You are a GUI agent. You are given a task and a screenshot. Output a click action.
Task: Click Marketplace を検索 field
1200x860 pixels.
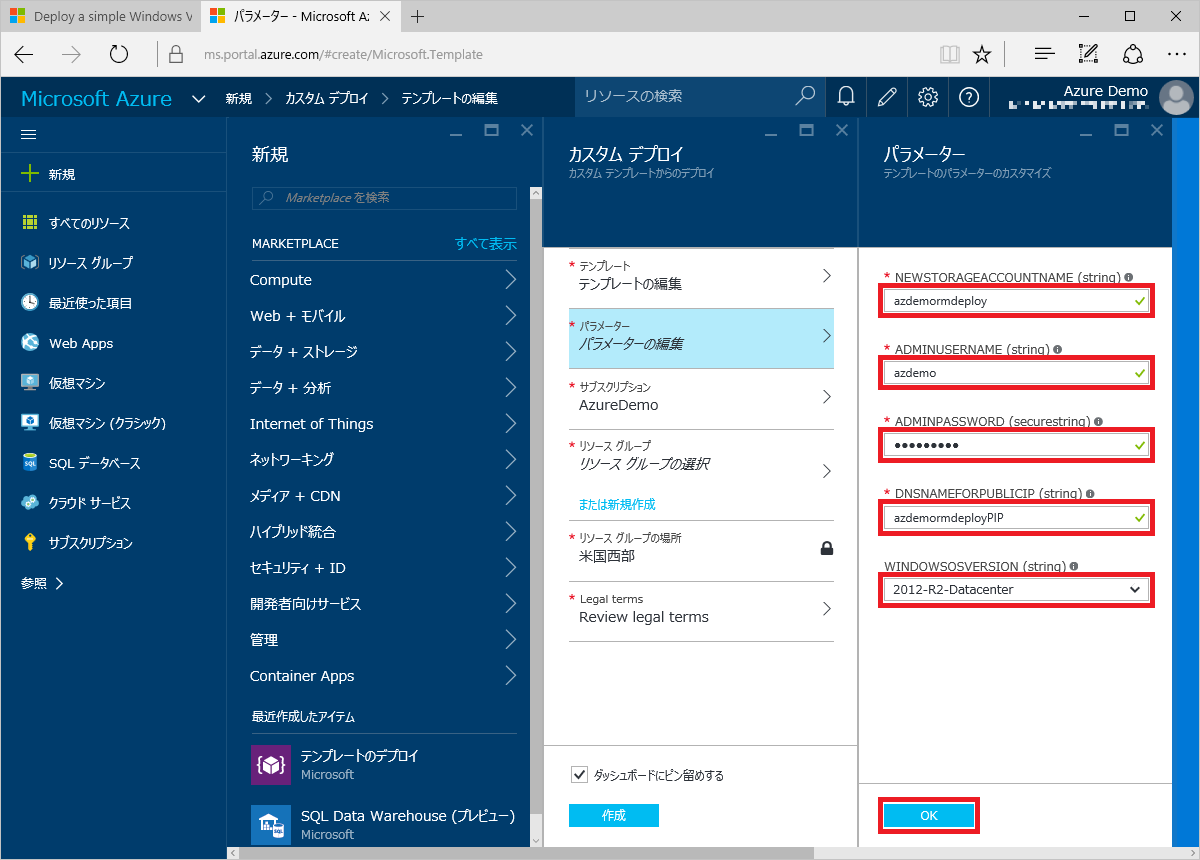384,198
